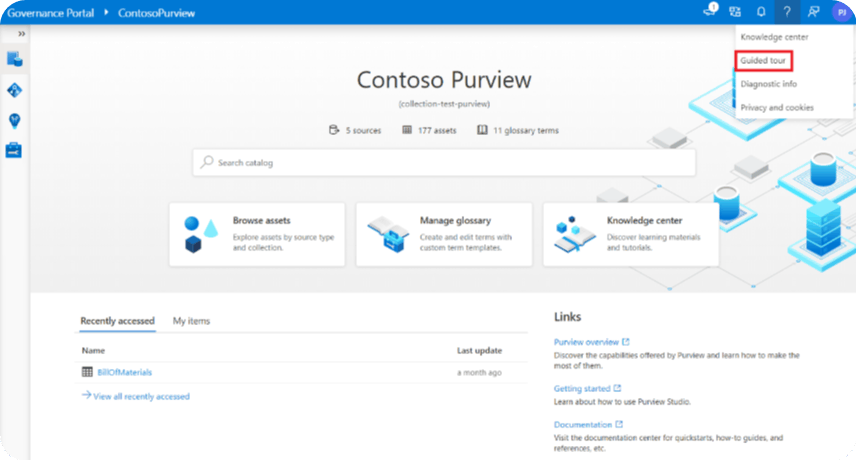Switch to the My items tab
The height and width of the screenshot is (461, 857).
point(191,321)
